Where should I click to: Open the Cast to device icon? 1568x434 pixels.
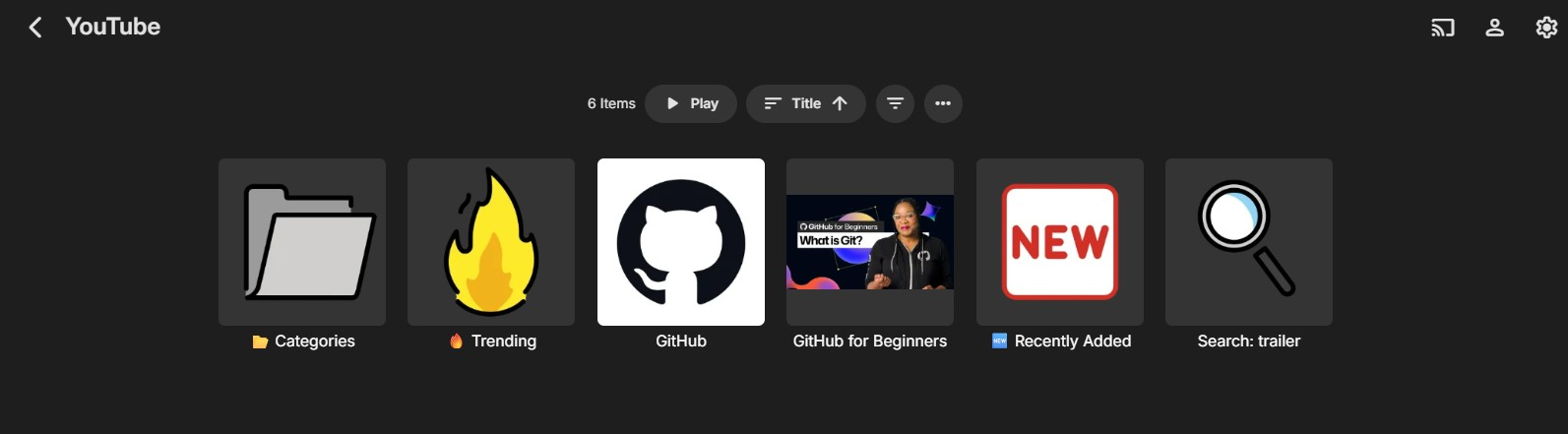click(1442, 28)
